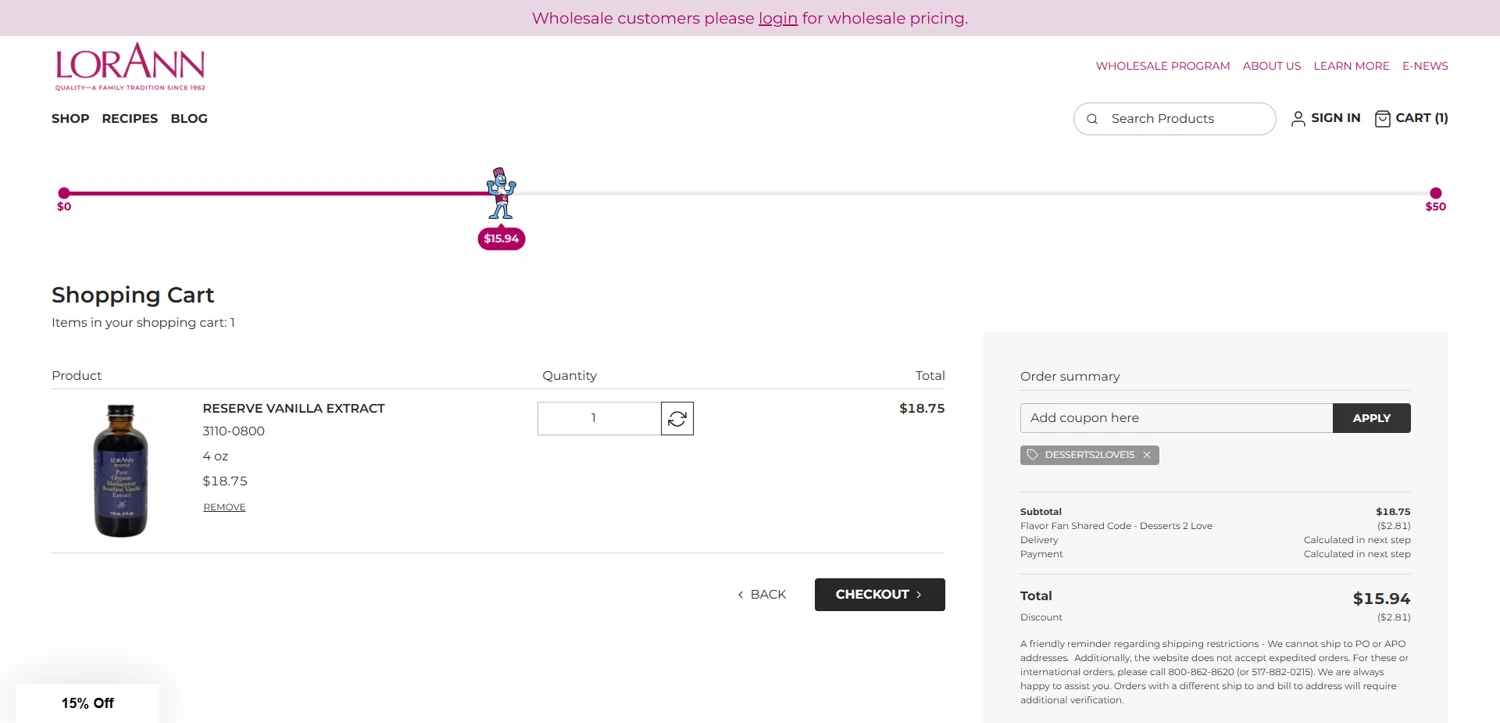Click the order Total $15.94 amount

pyautogui.click(x=1382, y=599)
